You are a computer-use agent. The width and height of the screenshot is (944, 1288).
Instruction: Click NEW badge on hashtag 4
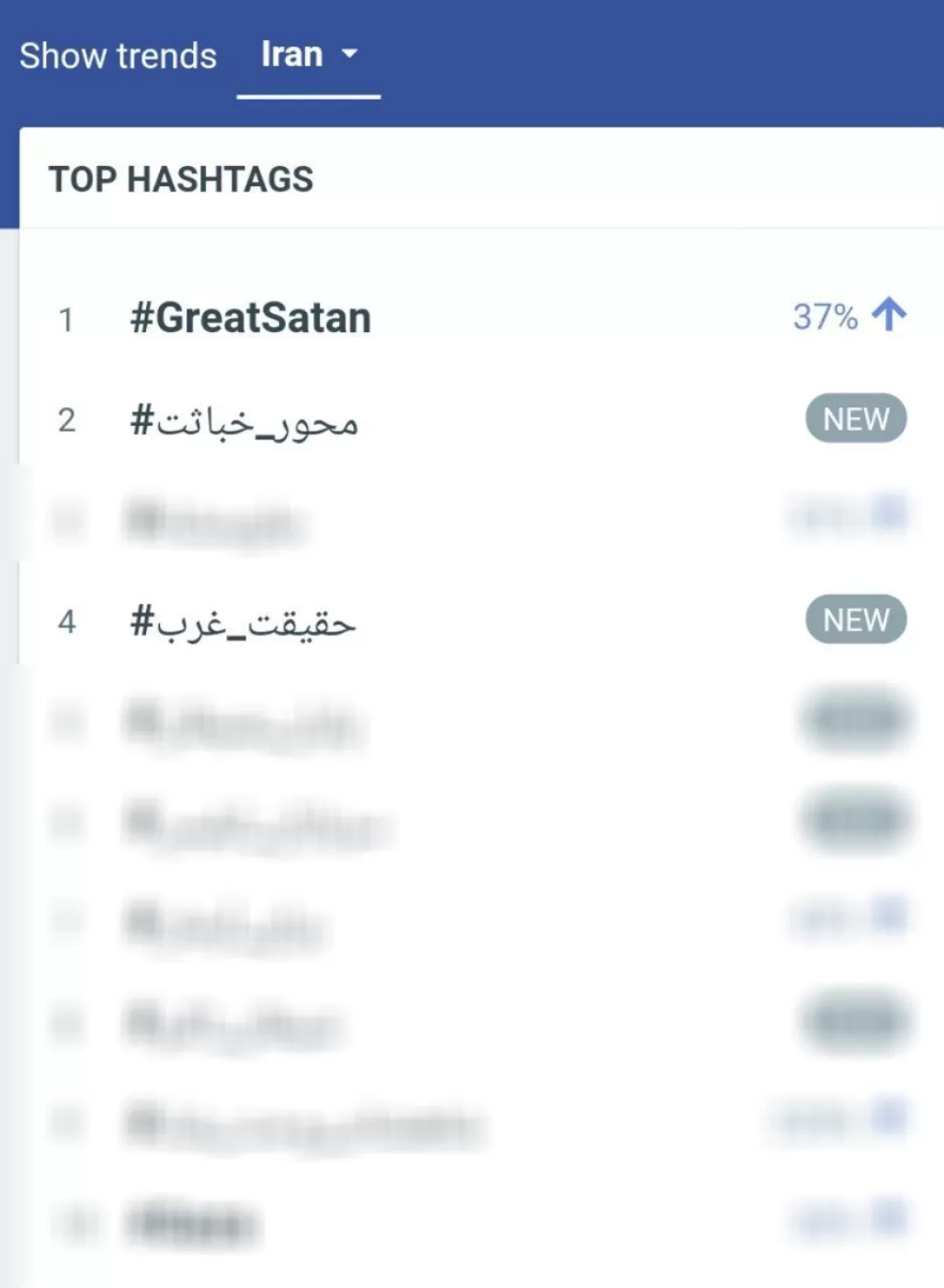856,620
